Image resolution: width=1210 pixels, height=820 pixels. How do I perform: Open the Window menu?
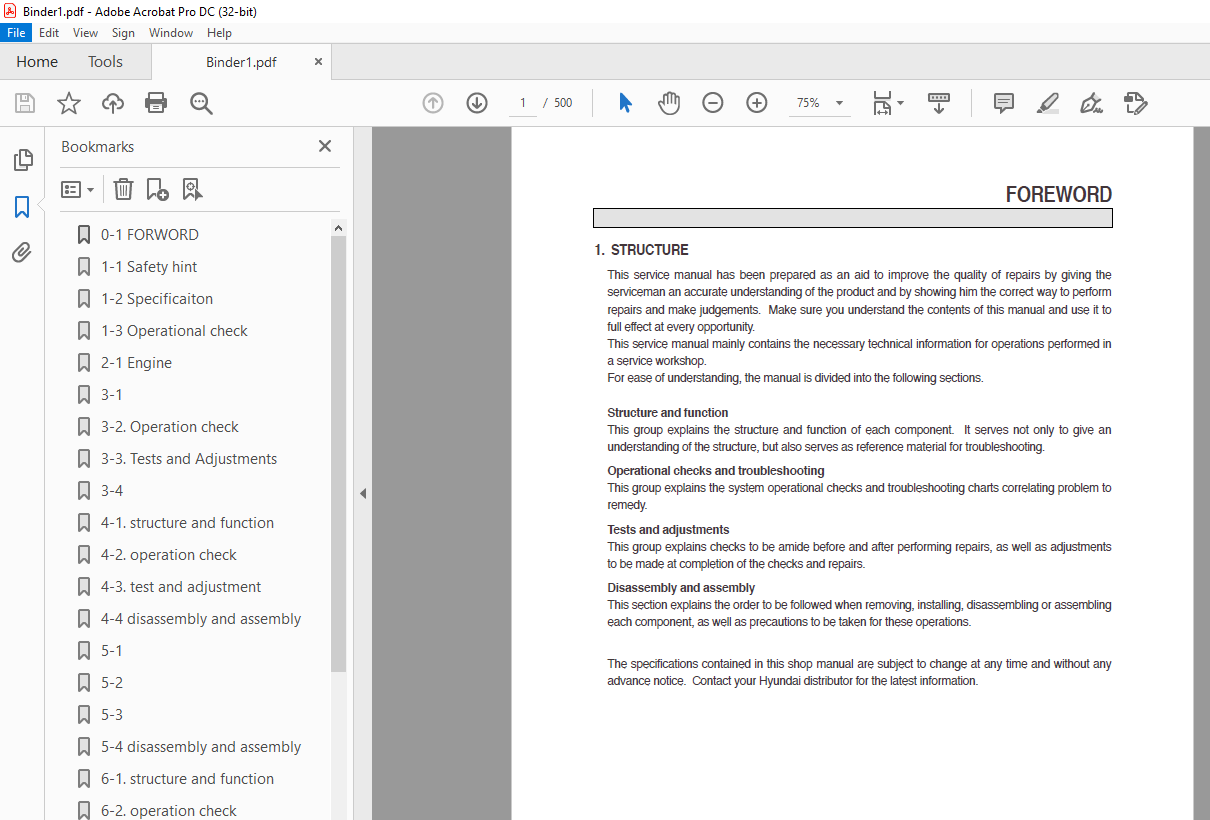(171, 33)
